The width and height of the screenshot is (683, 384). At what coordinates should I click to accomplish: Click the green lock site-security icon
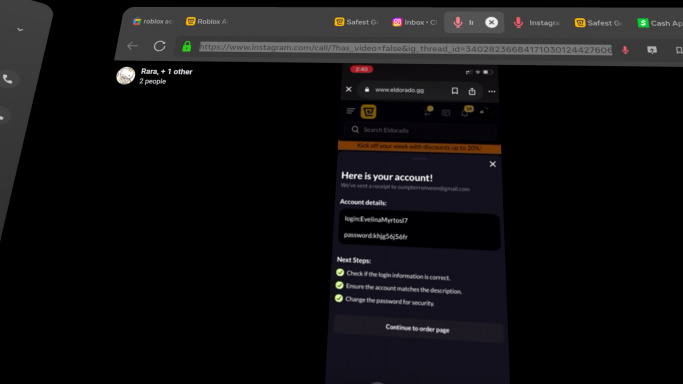pos(187,46)
